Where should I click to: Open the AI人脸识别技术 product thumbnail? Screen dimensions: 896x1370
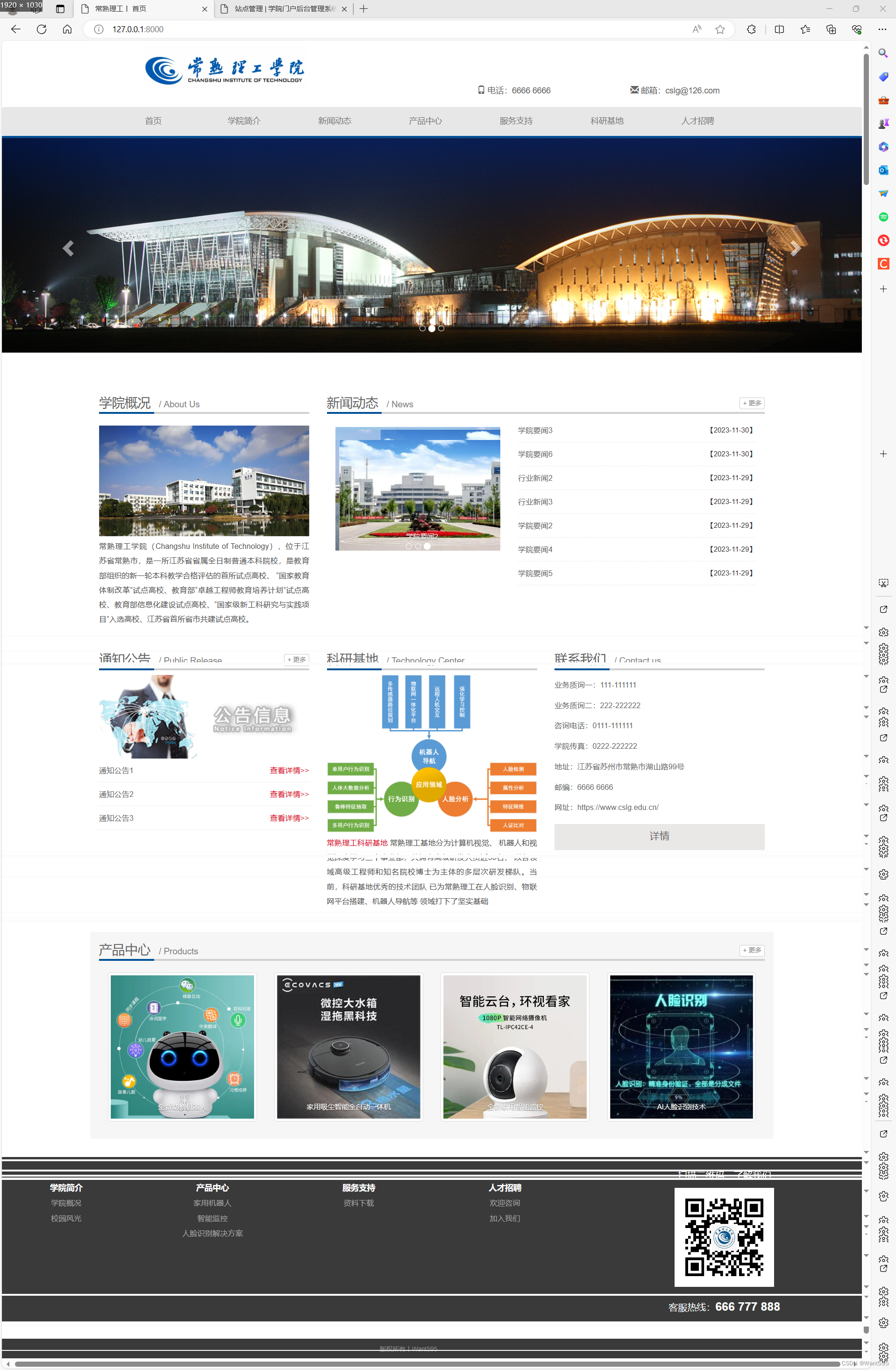pos(681,1046)
